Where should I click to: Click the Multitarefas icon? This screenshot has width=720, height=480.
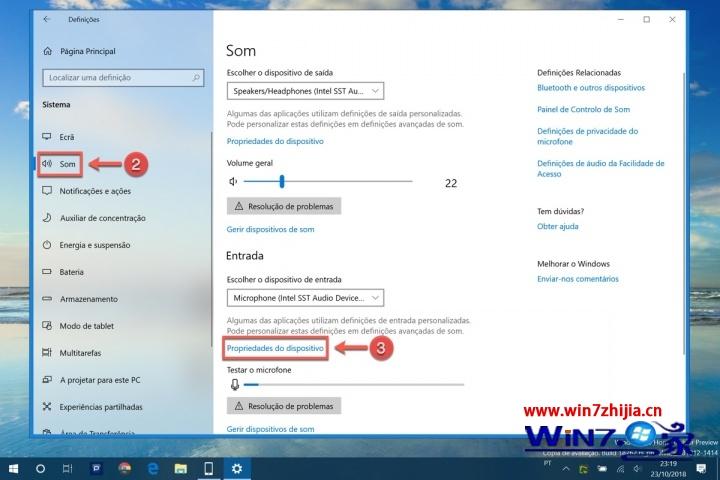coord(47,352)
